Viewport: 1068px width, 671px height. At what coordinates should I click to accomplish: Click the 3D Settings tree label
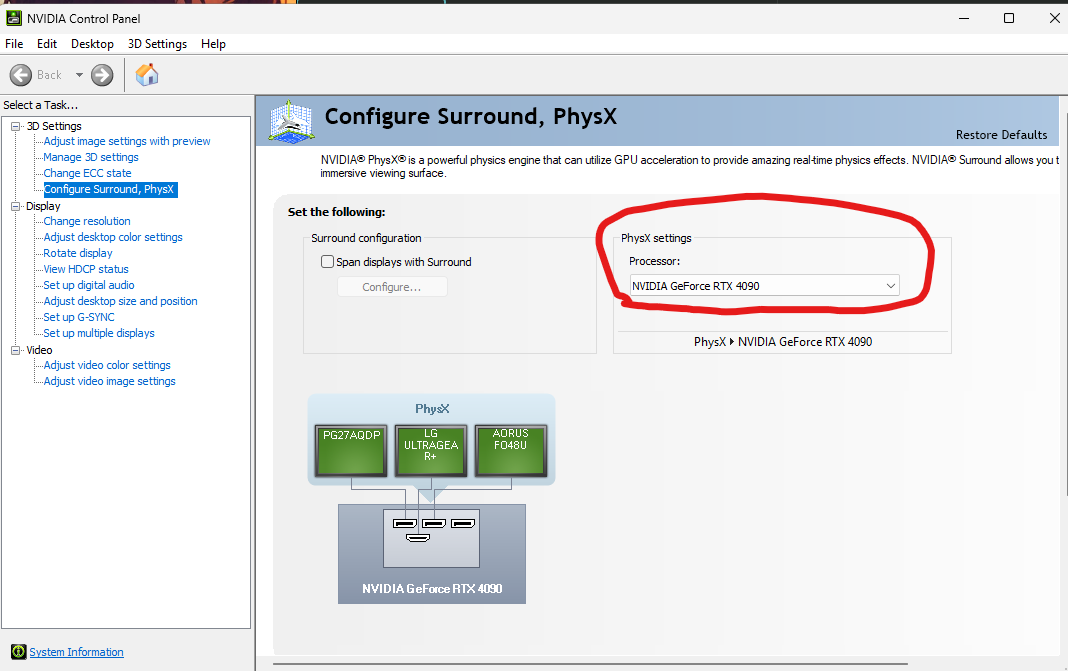tap(54, 126)
